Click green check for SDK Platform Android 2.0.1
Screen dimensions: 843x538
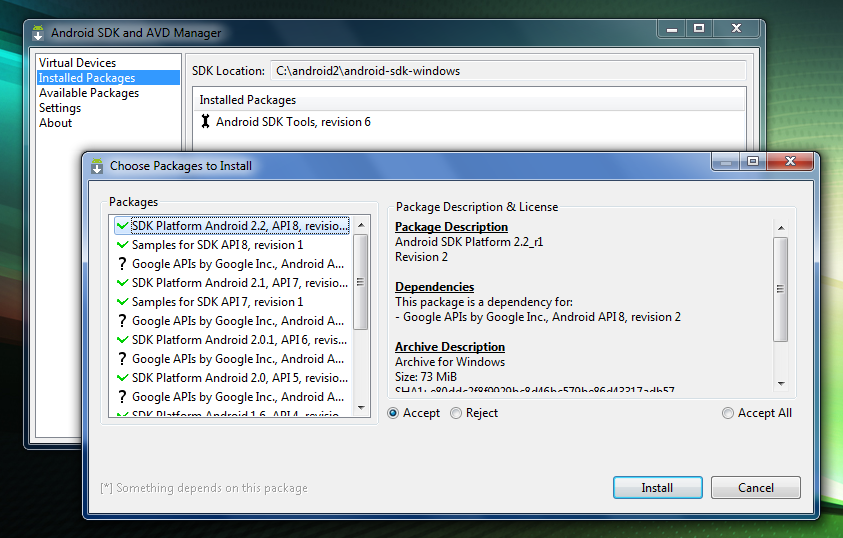pos(123,340)
